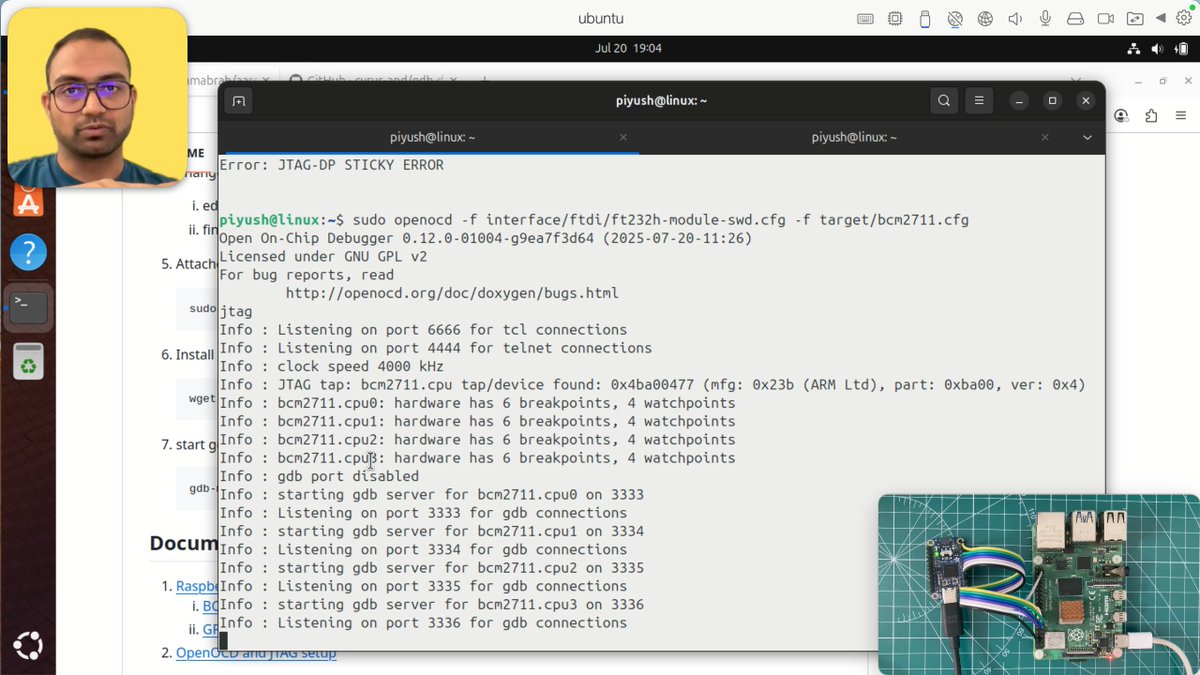Open the browser extensions puzzle icon
This screenshot has width=1200, height=675.
1152,117
